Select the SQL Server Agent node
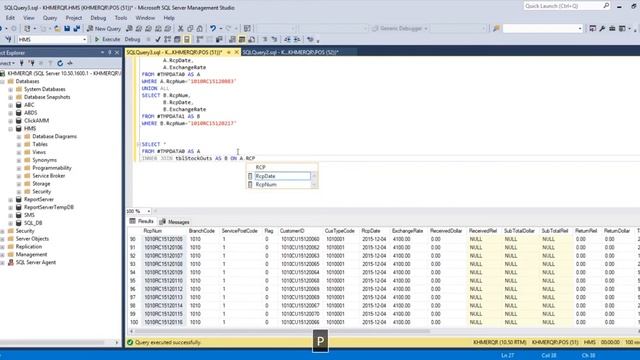This screenshot has width=640, height=360. pyautogui.click(x=36, y=262)
